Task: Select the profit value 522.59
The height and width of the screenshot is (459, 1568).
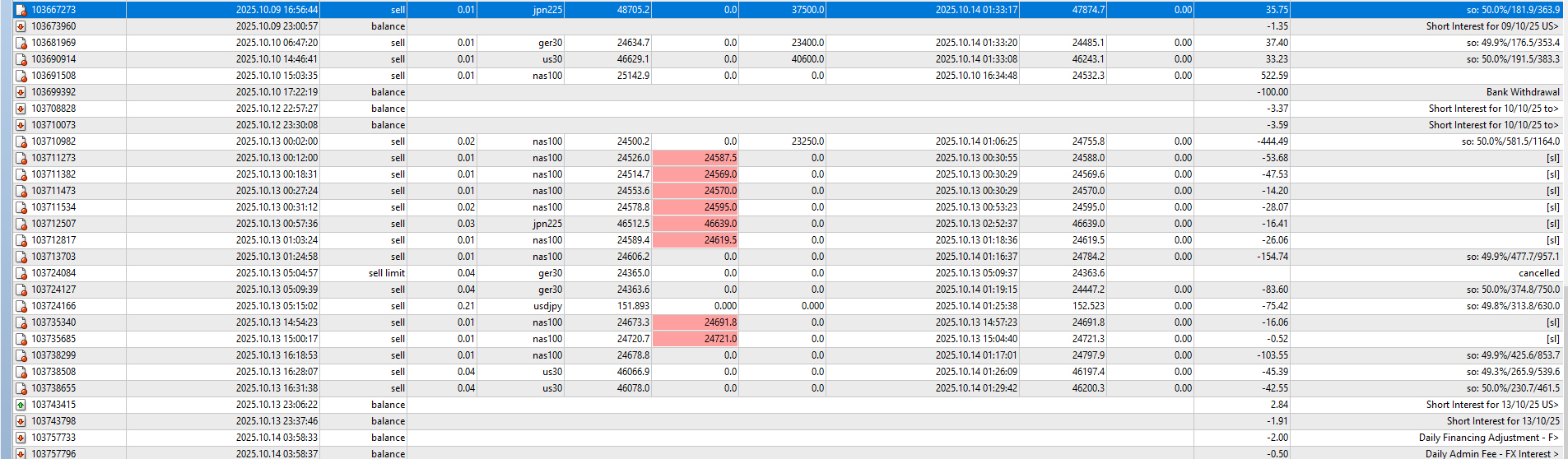Action: 1274,76
